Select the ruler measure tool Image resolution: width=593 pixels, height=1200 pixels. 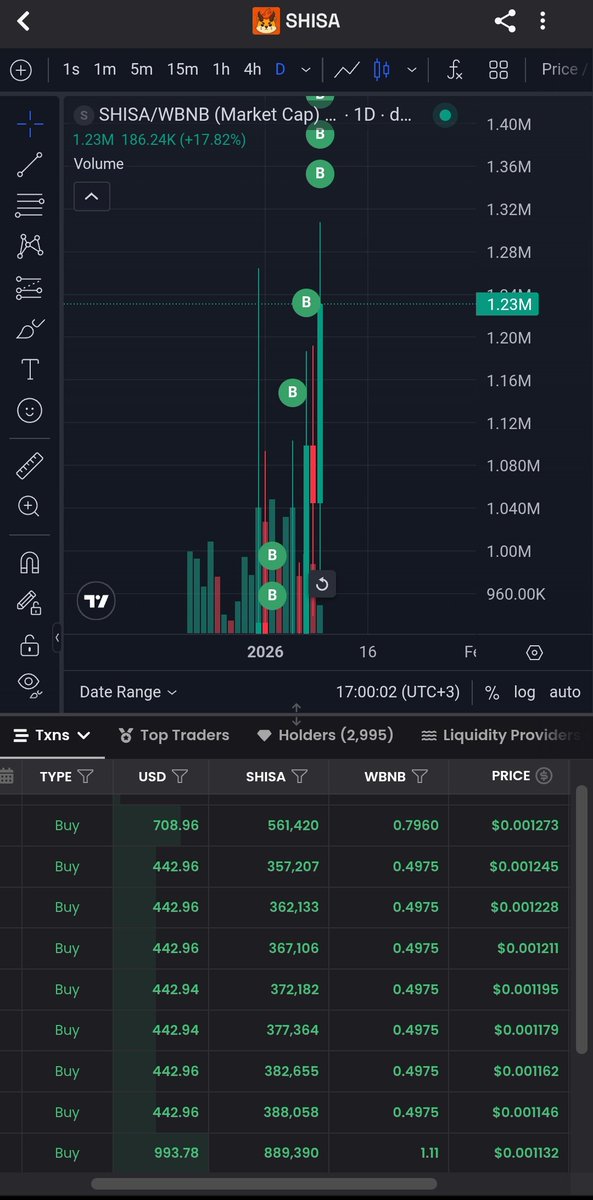pos(30,465)
